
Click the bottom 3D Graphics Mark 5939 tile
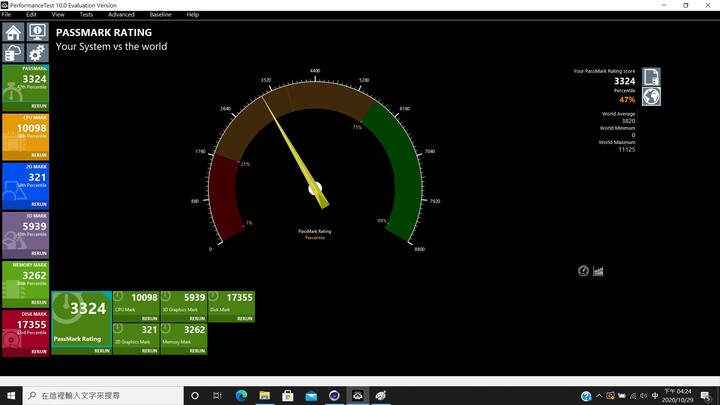(x=184, y=306)
